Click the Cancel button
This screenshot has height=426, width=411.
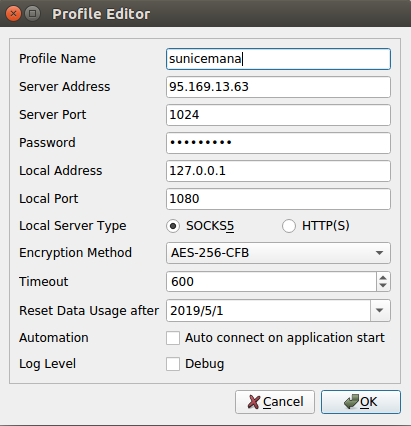pyautogui.click(x=275, y=402)
